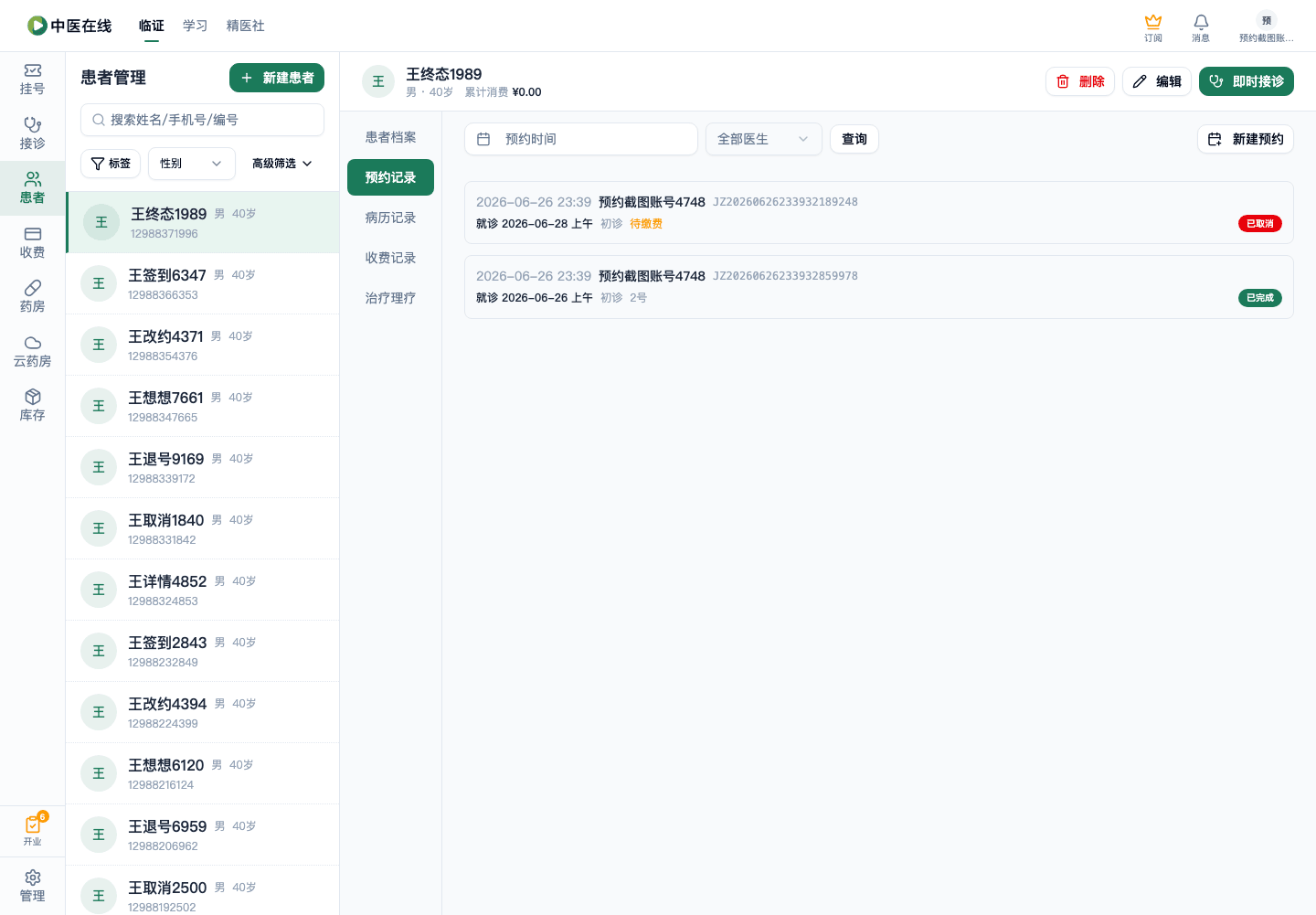Select patient 王签到2843 in list

[x=202, y=651]
